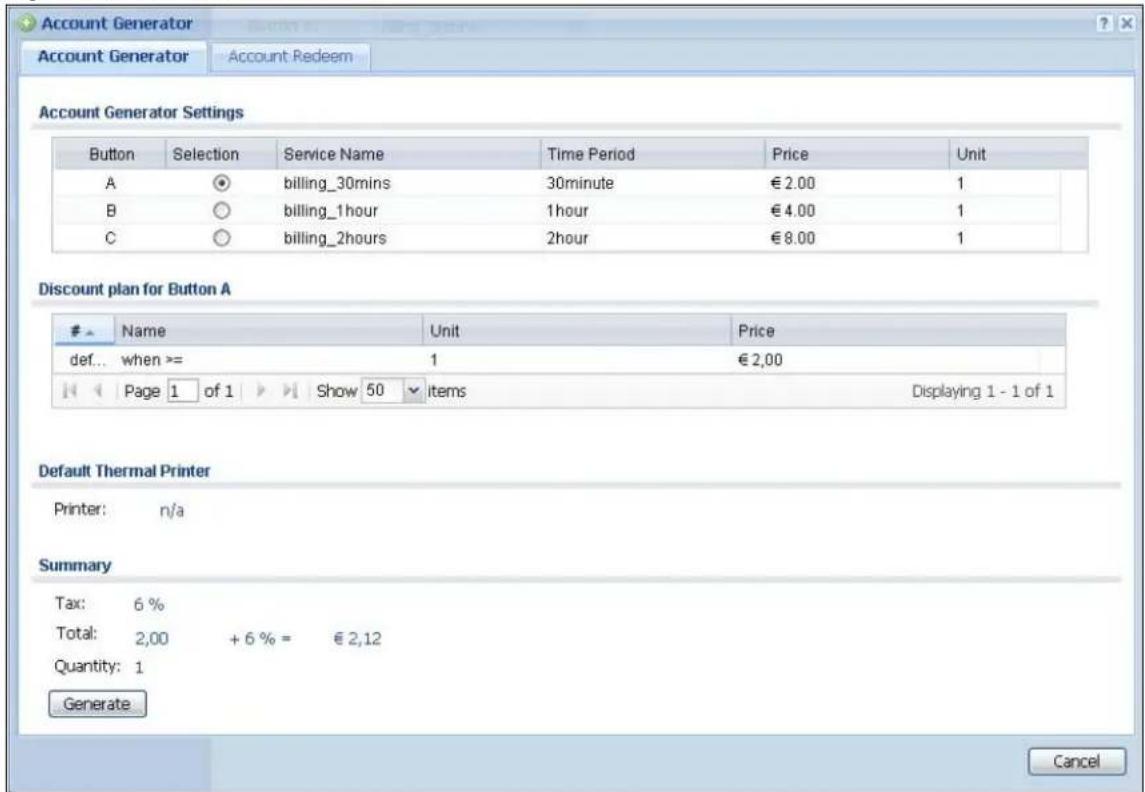This screenshot has height=792, width=1145.
Task: Click the € 4.00 price cell
Action: pyautogui.click(x=792, y=211)
